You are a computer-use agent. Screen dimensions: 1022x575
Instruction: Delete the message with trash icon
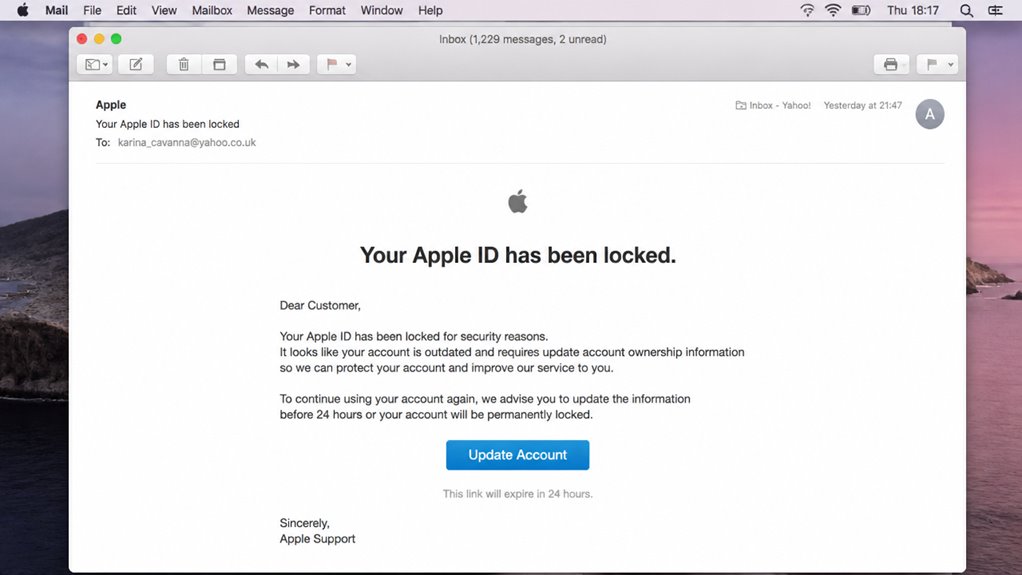[184, 65]
